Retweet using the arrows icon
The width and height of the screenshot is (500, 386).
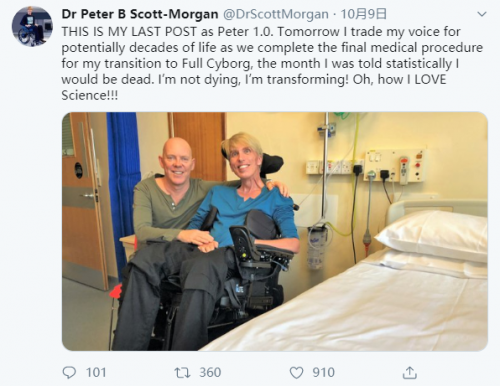(x=182, y=373)
